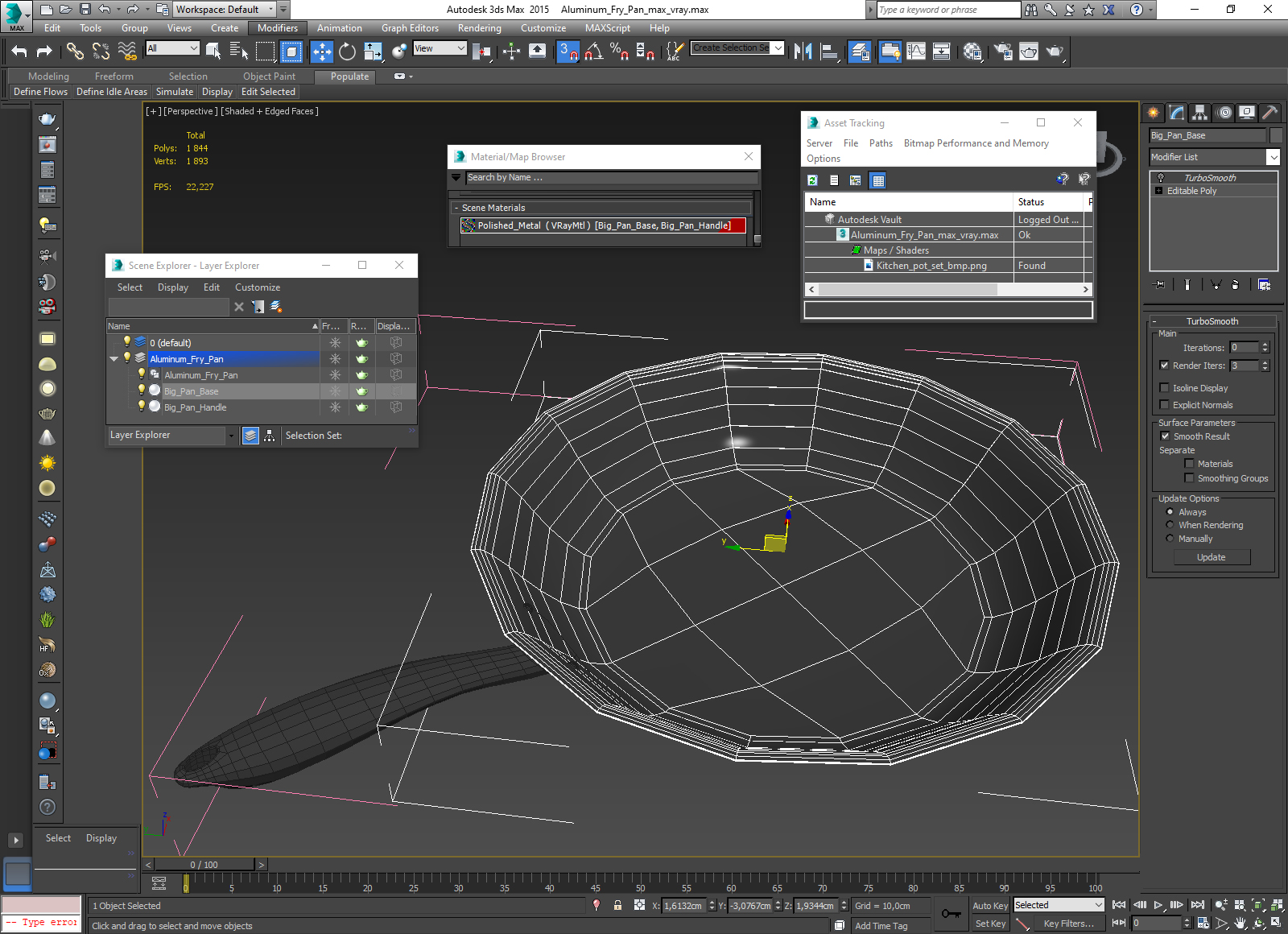The height and width of the screenshot is (934, 1288).
Task: Select When Rendering update option
Action: pos(1170,524)
